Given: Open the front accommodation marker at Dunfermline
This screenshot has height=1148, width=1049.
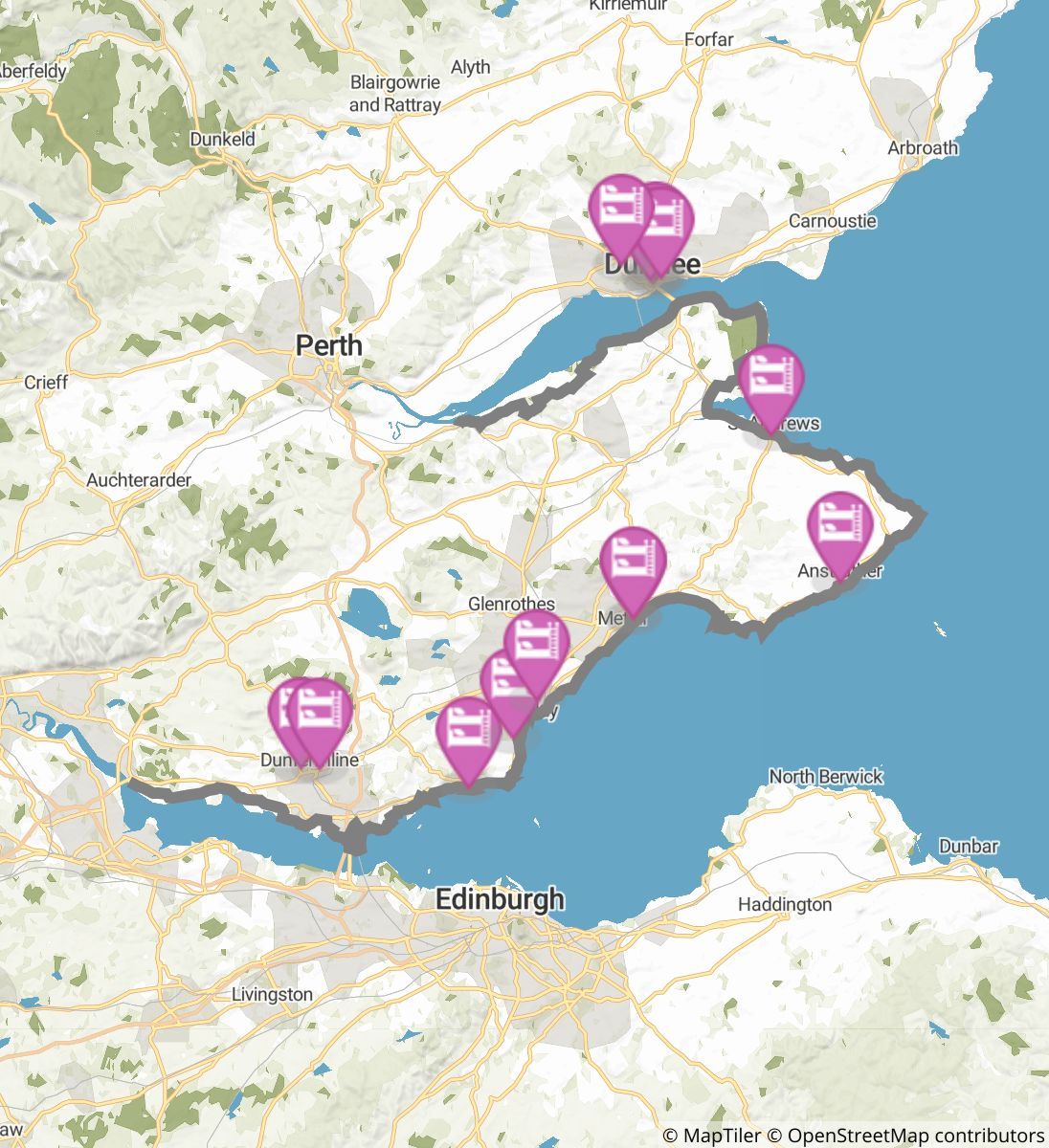Looking at the screenshot, I should pyautogui.click(x=320, y=716).
